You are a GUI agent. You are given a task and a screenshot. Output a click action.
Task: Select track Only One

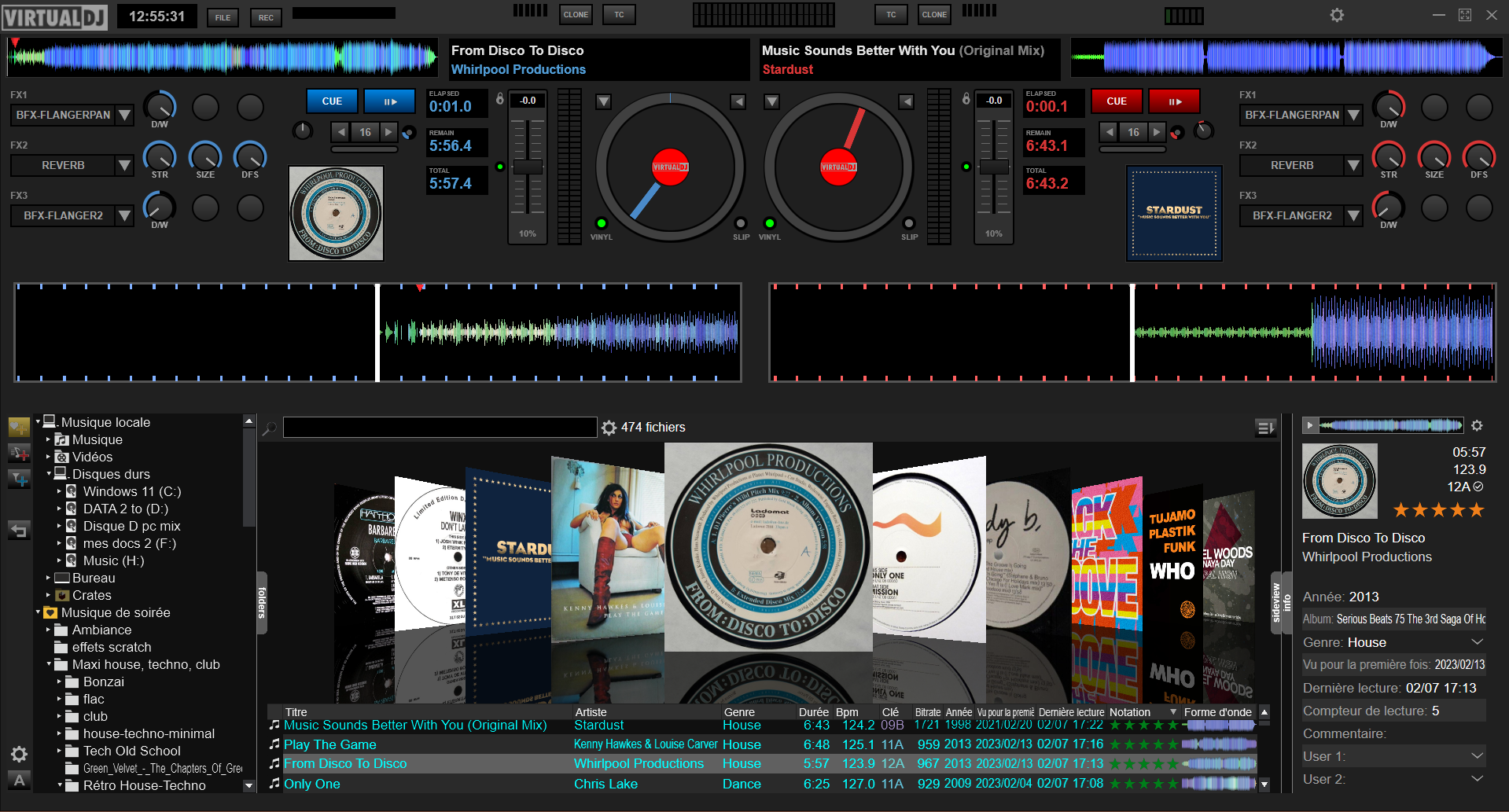click(762, 784)
